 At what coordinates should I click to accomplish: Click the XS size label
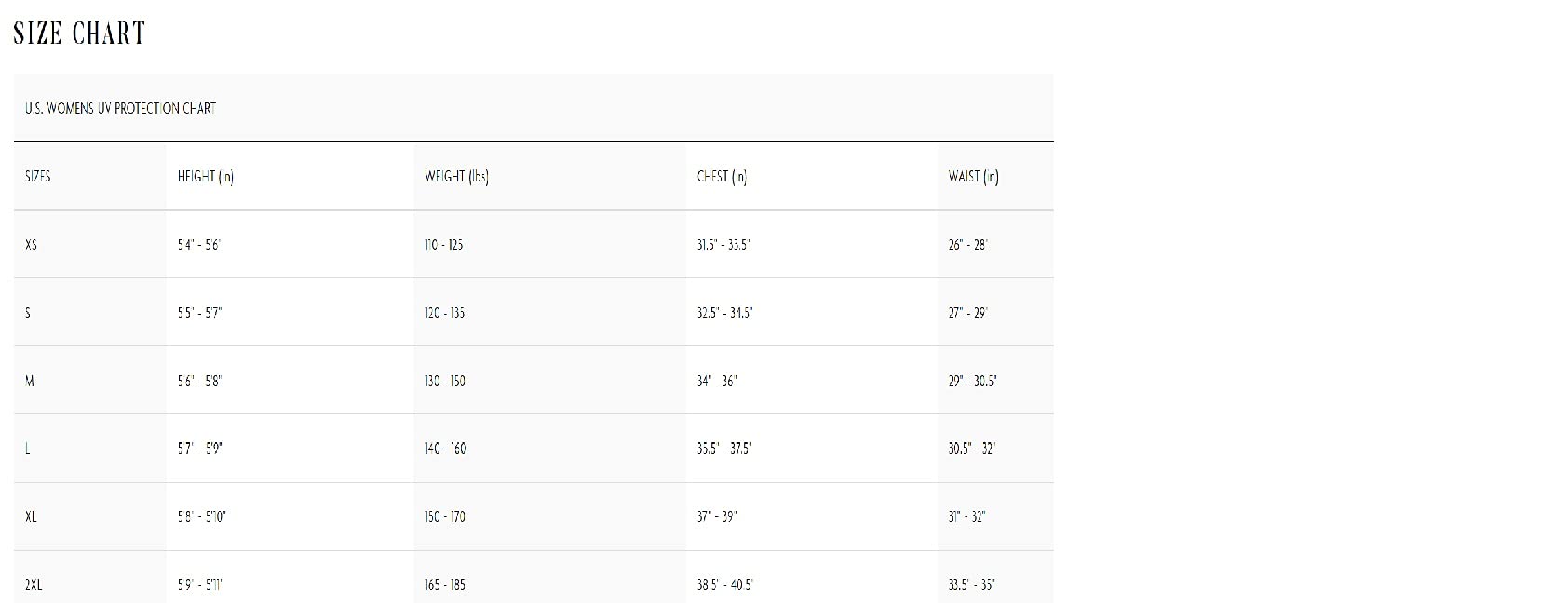coord(32,245)
